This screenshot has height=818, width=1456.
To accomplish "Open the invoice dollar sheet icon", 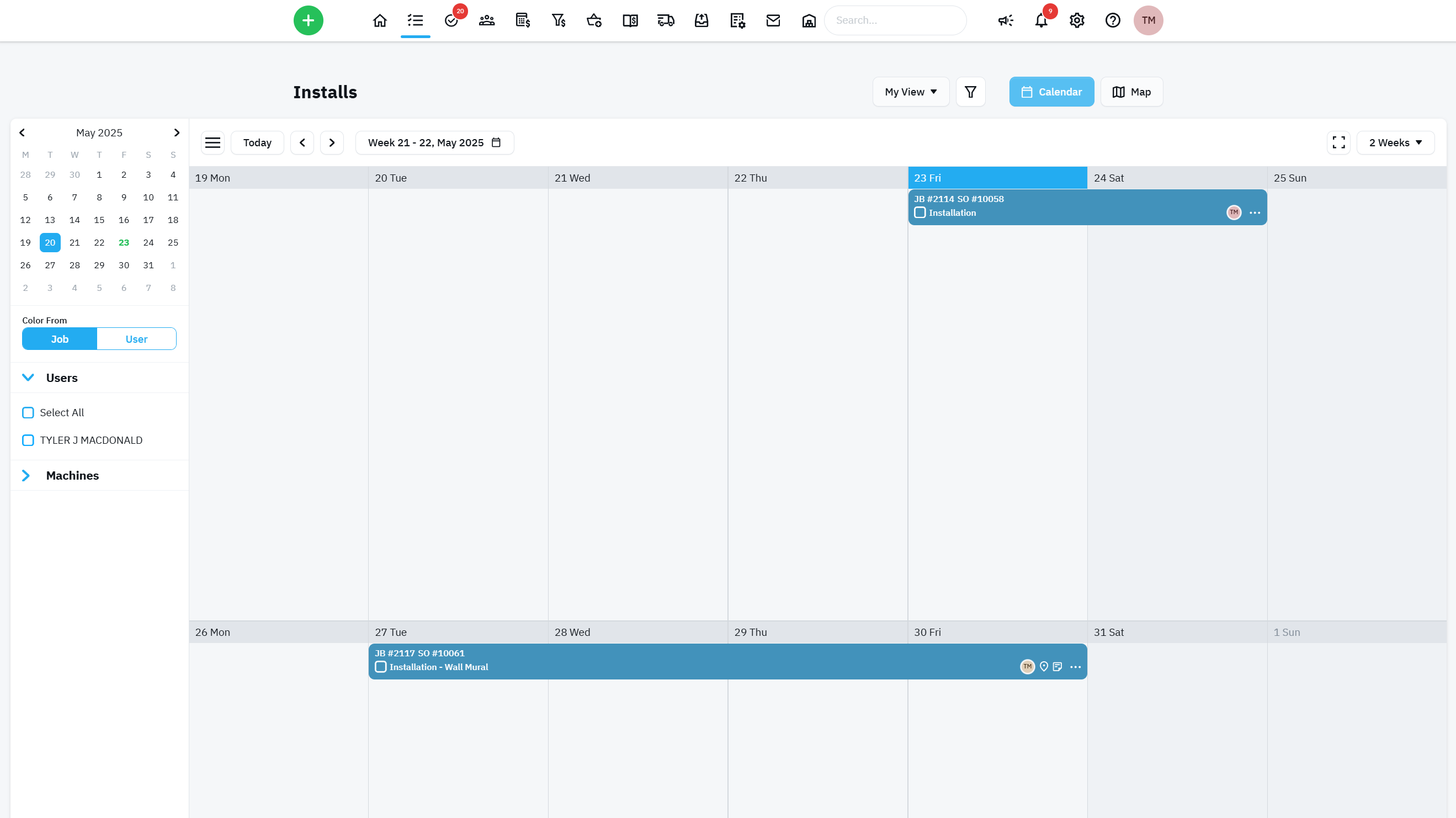I will (x=523, y=20).
